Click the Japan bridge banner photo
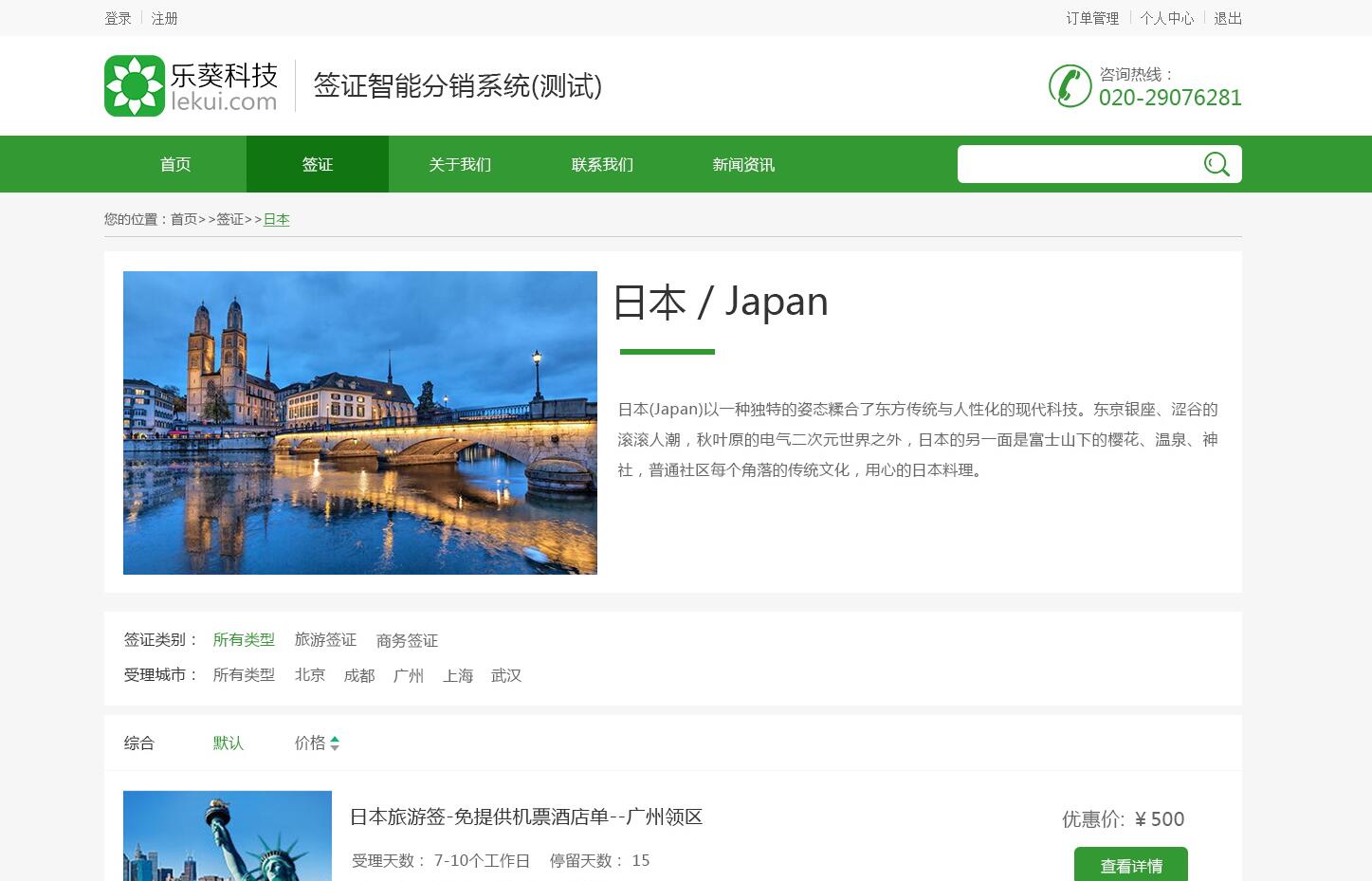1372x881 pixels. pyautogui.click(x=359, y=423)
